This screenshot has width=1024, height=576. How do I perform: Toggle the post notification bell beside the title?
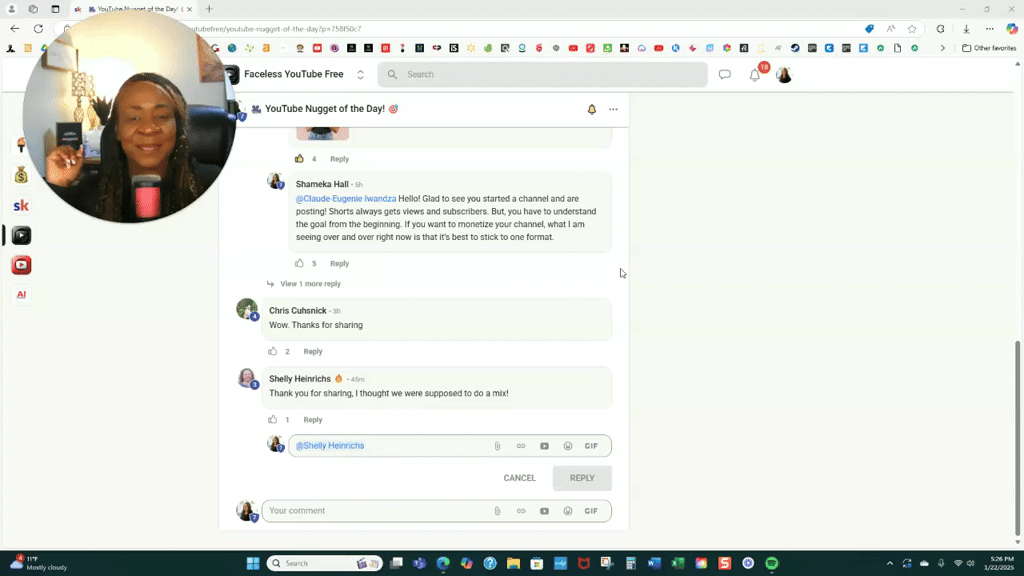[x=592, y=109]
